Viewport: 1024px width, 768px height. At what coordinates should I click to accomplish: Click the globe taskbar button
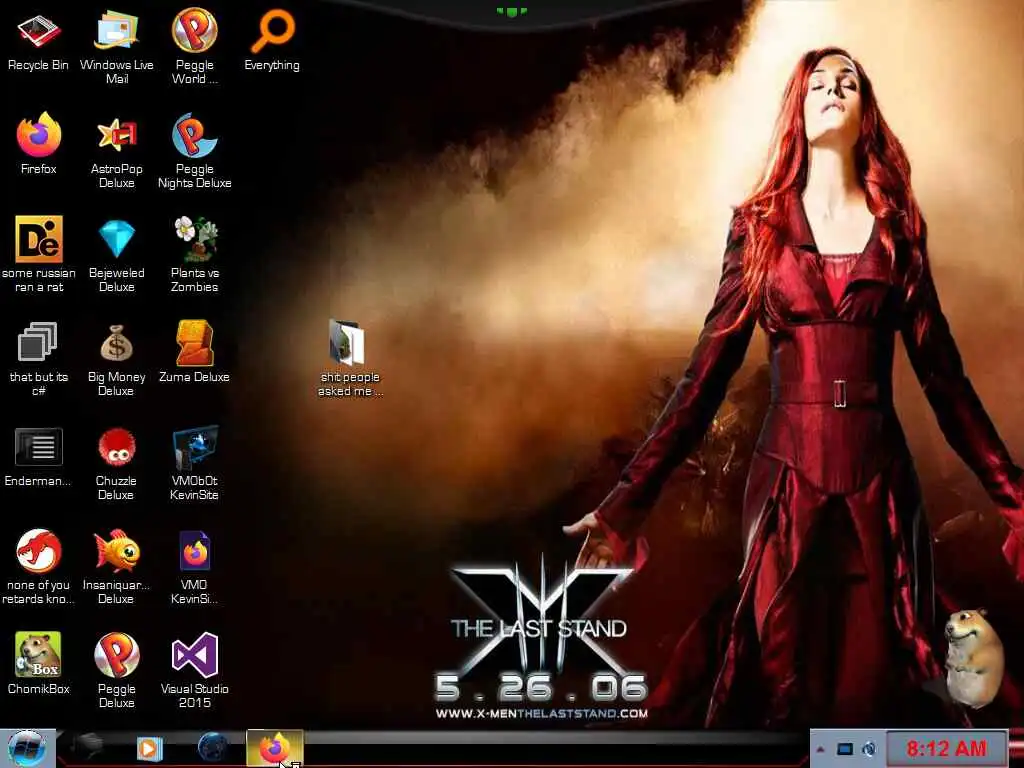click(212, 748)
